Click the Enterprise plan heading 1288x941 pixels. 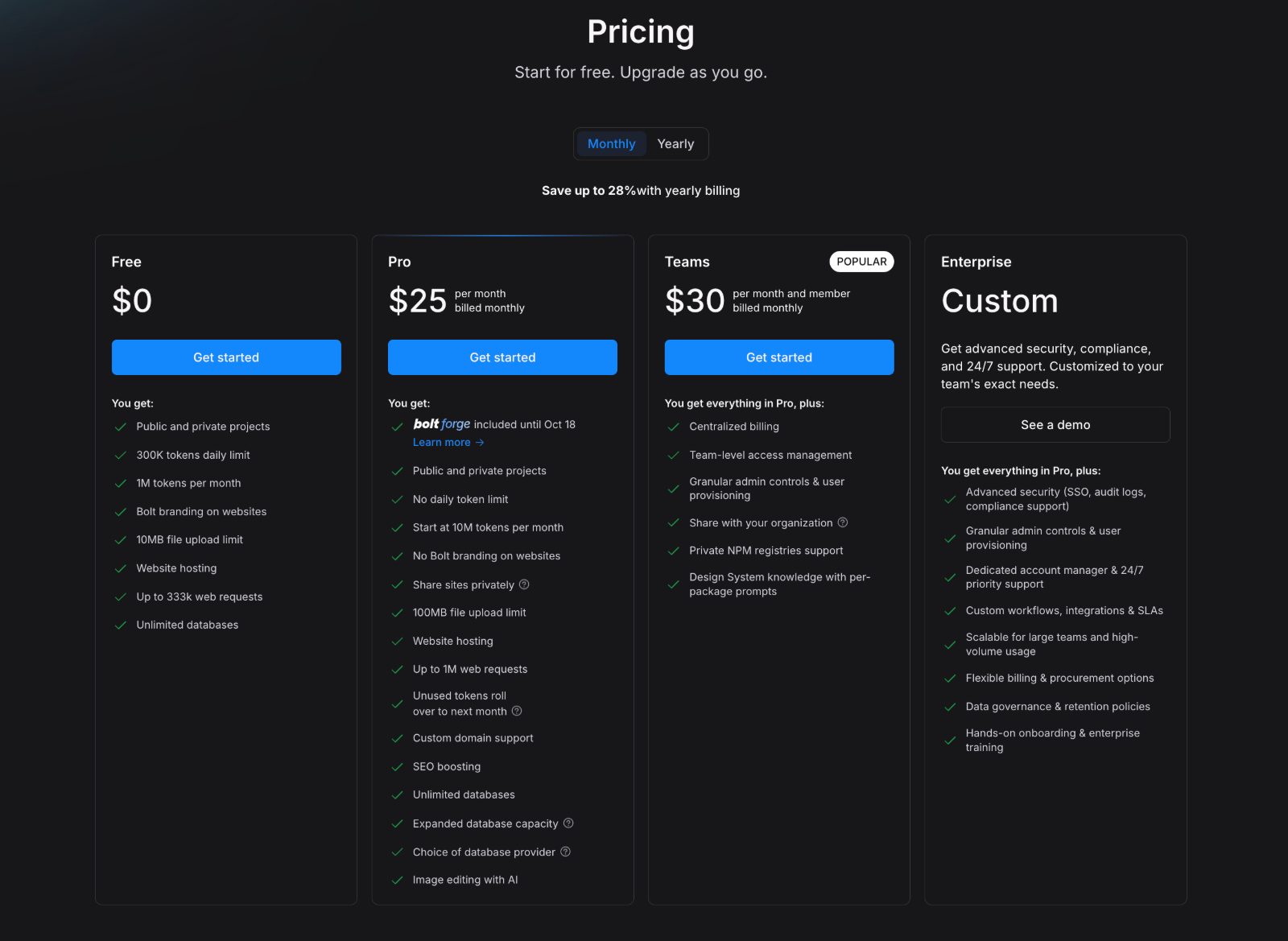(x=976, y=262)
